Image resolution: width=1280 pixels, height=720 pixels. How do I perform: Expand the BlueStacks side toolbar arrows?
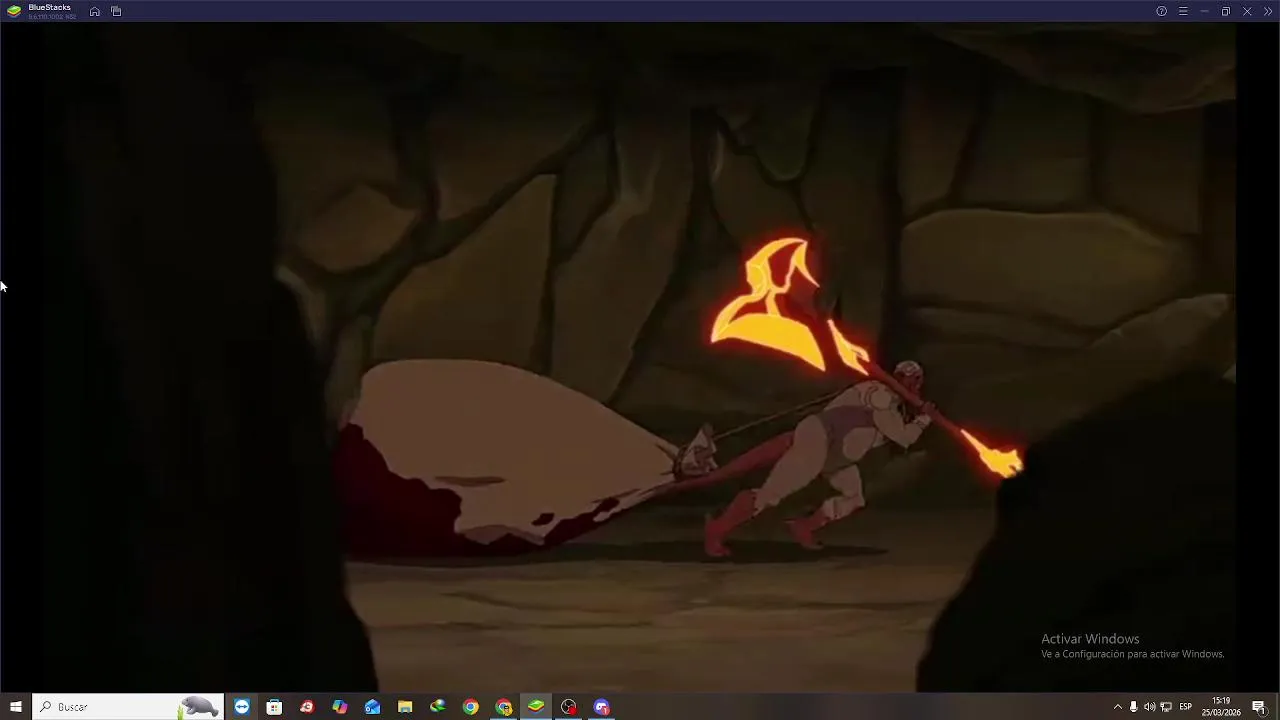1268,11
